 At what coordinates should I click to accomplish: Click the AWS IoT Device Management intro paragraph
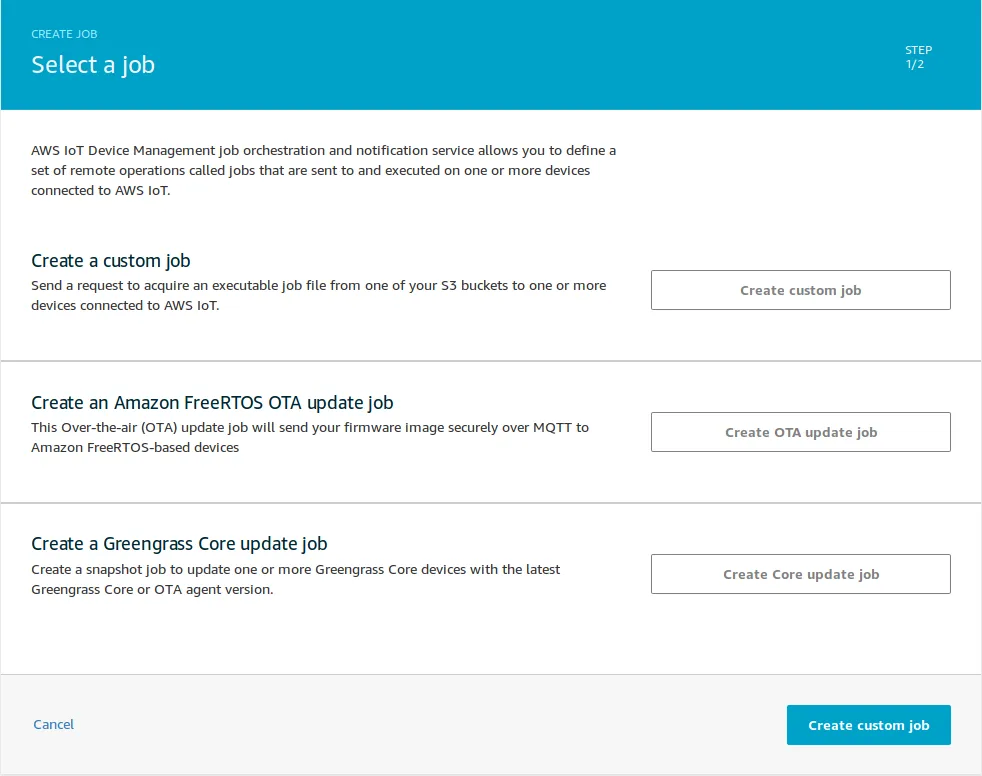[x=323, y=170]
